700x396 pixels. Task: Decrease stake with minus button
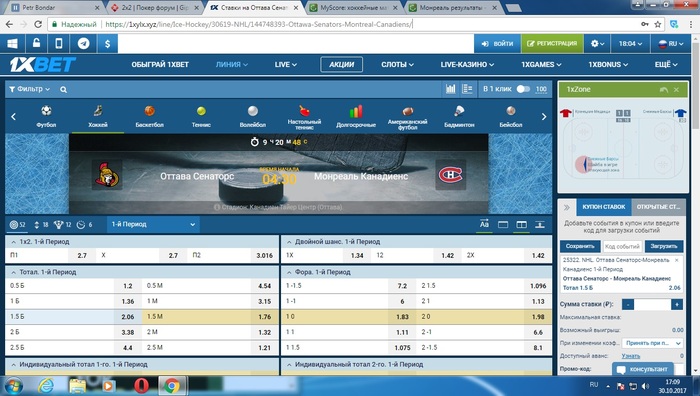(x=628, y=304)
